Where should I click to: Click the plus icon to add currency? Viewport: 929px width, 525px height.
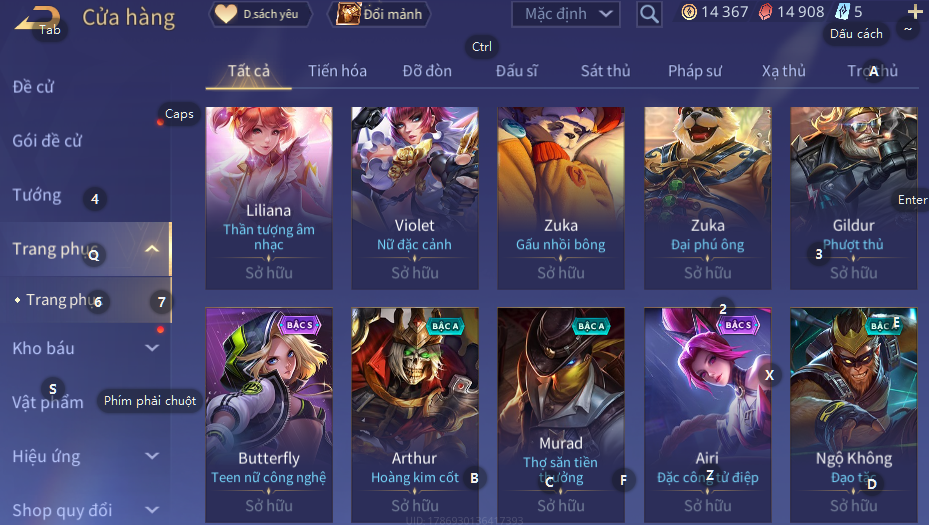pos(914,11)
